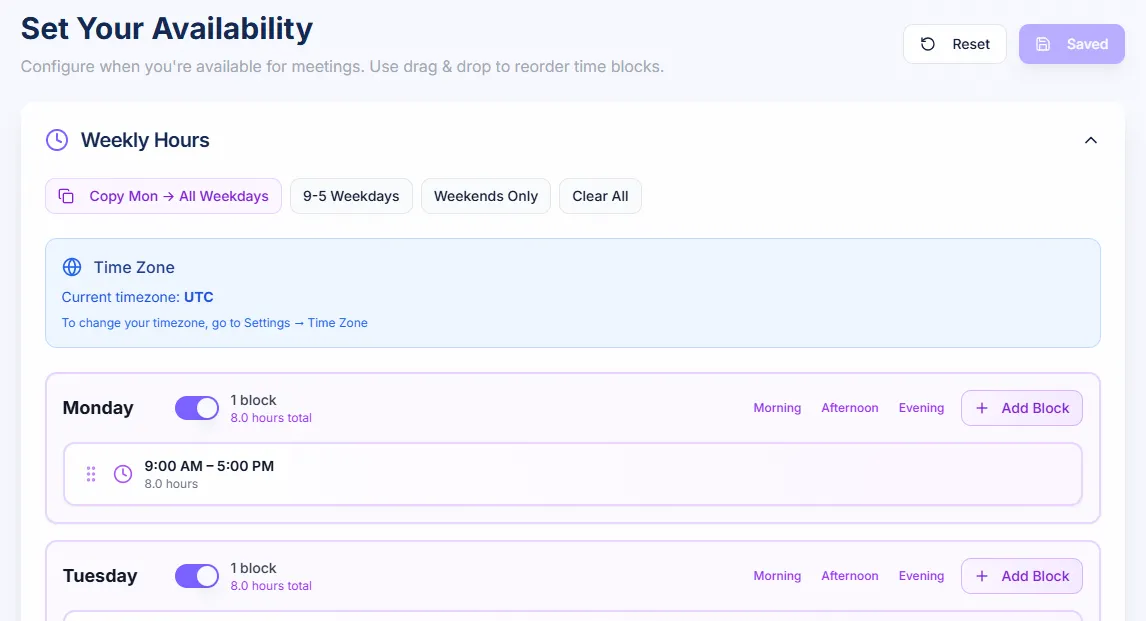Toggle Monday availability off

coord(197,408)
